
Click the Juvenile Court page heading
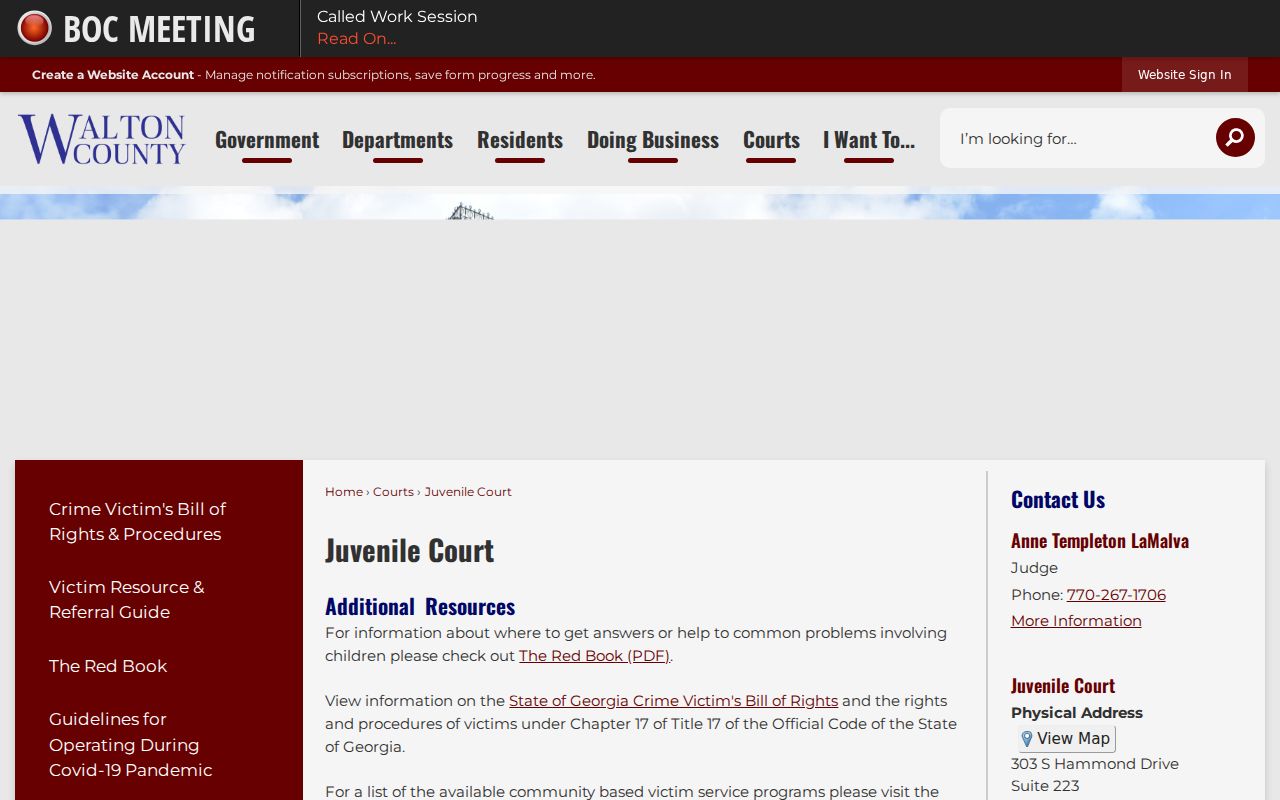point(410,550)
